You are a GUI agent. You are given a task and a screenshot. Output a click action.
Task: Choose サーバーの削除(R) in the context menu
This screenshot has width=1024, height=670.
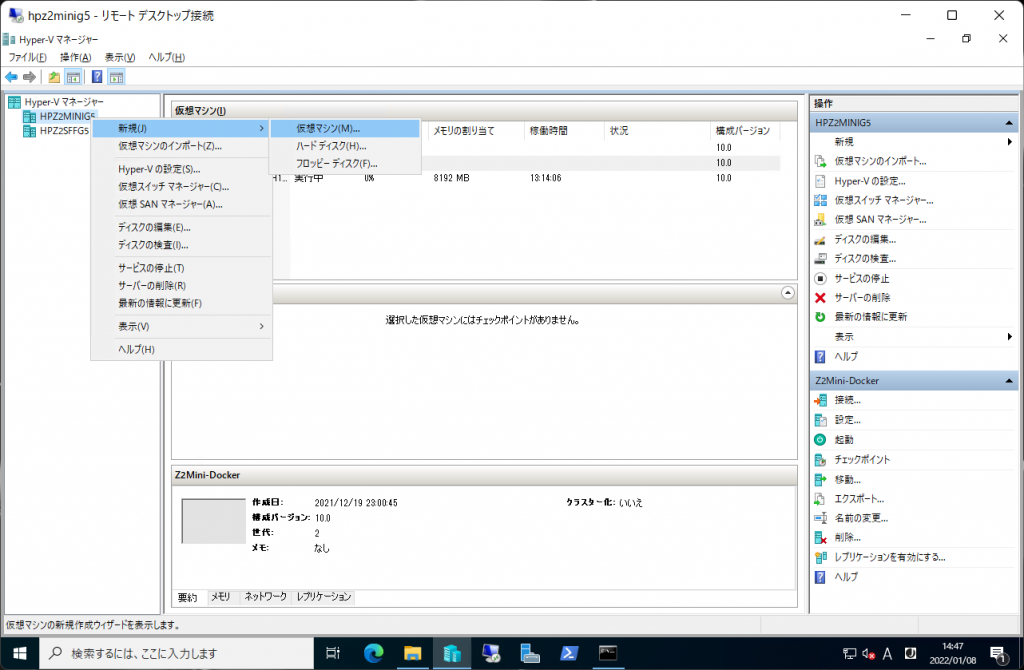click(x=182, y=286)
